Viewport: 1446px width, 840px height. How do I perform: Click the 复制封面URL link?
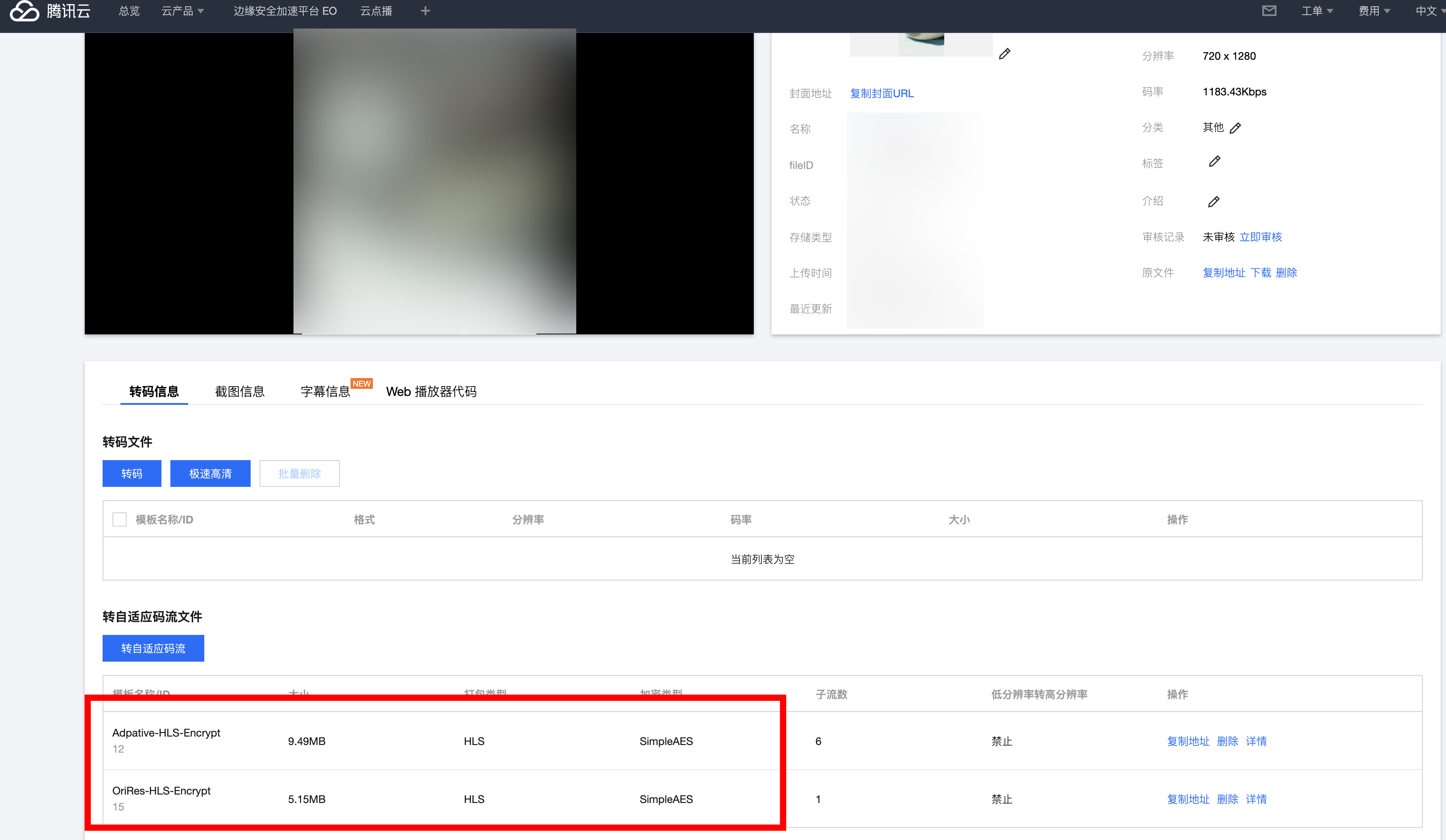pyautogui.click(x=881, y=94)
